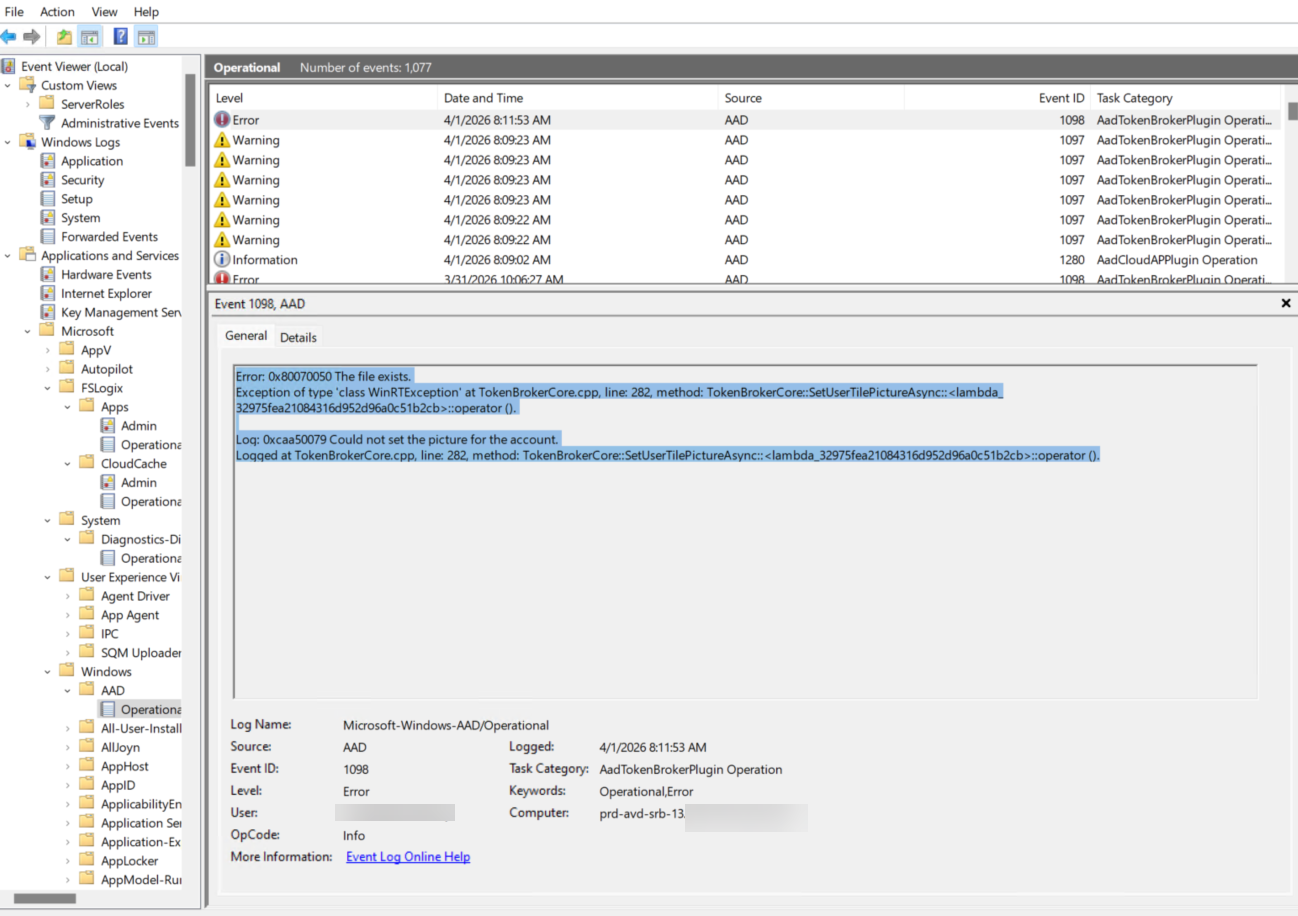Click the Autopilot folder icon
Screen dimensions: 1298x916
point(67,369)
